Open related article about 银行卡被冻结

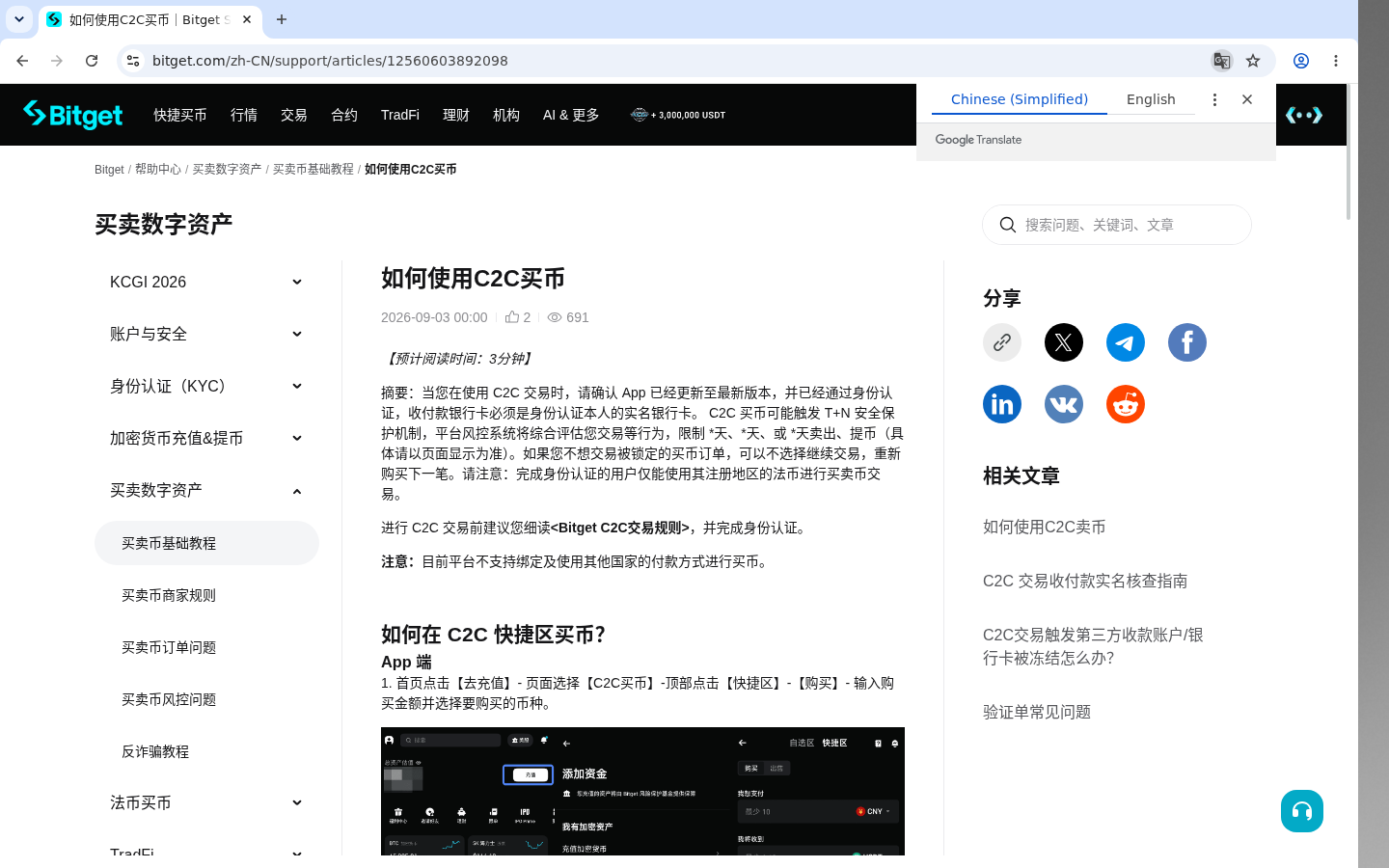click(x=1093, y=646)
